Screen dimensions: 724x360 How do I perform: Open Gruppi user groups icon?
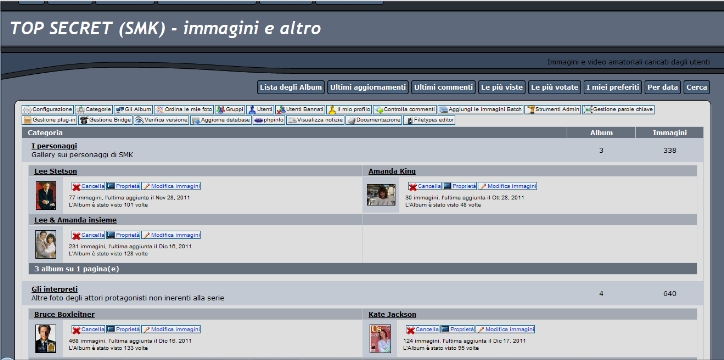click(230, 109)
